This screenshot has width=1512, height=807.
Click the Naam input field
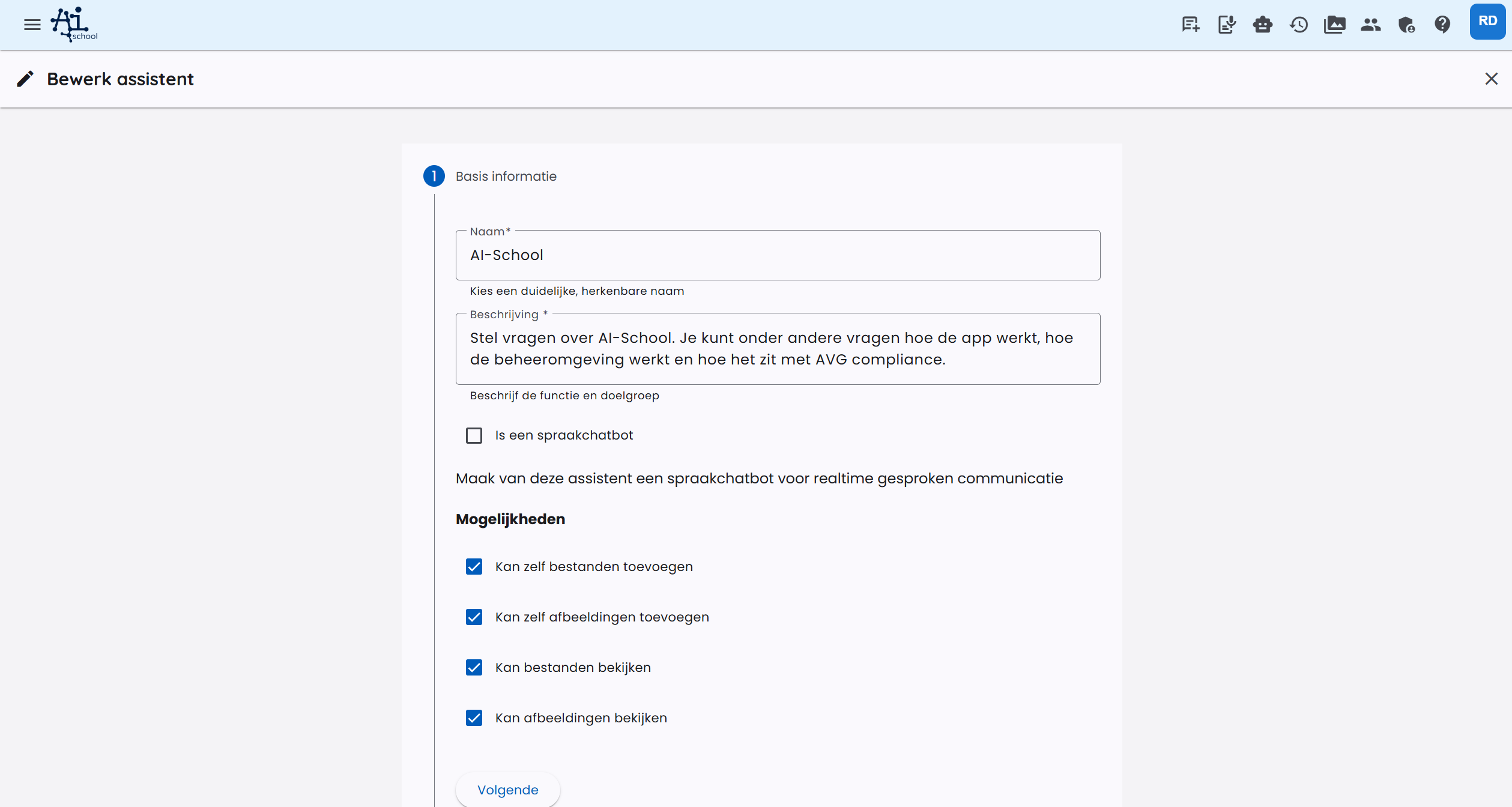click(x=778, y=255)
